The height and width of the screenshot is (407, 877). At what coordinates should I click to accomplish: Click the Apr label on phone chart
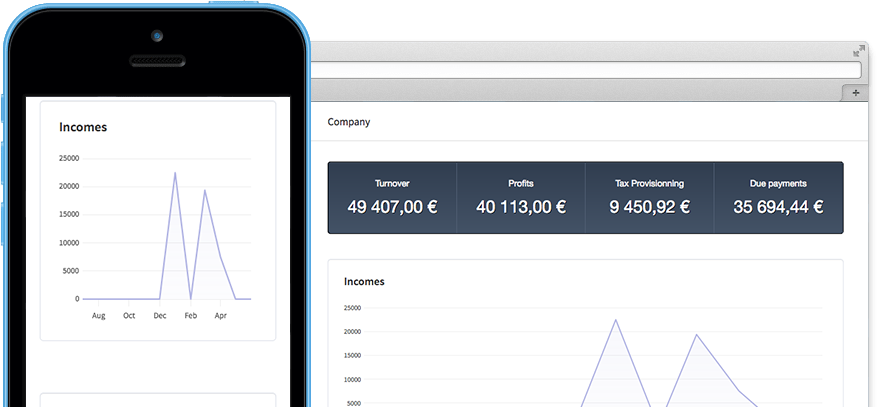[220, 316]
